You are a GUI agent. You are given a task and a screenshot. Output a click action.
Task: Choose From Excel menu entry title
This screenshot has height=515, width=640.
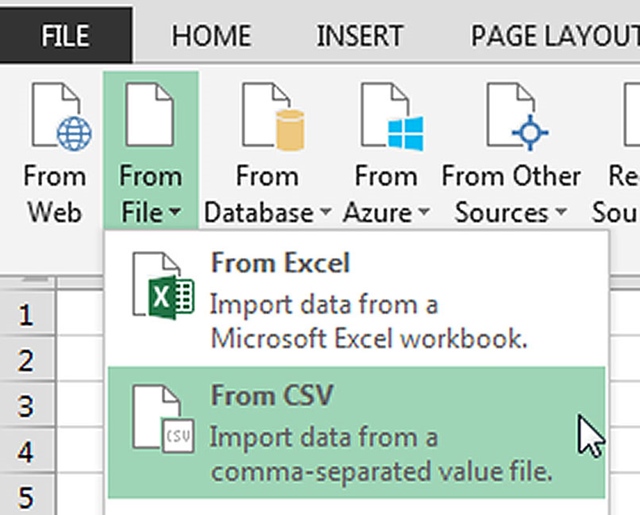280,263
